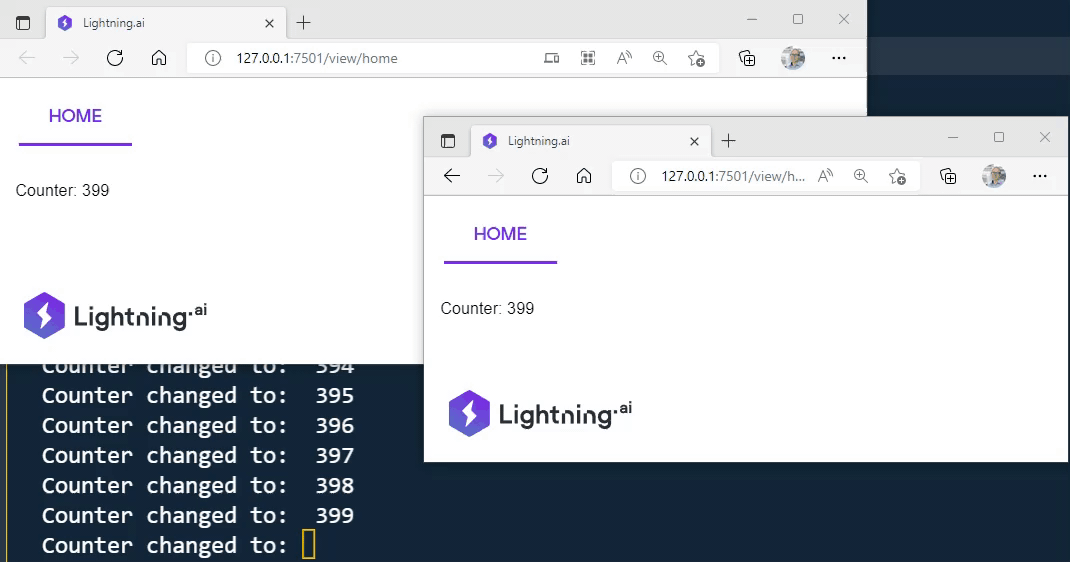Viewport: 1070px width, 562px height.
Task: Open a new tab in the front window
Action: click(729, 141)
